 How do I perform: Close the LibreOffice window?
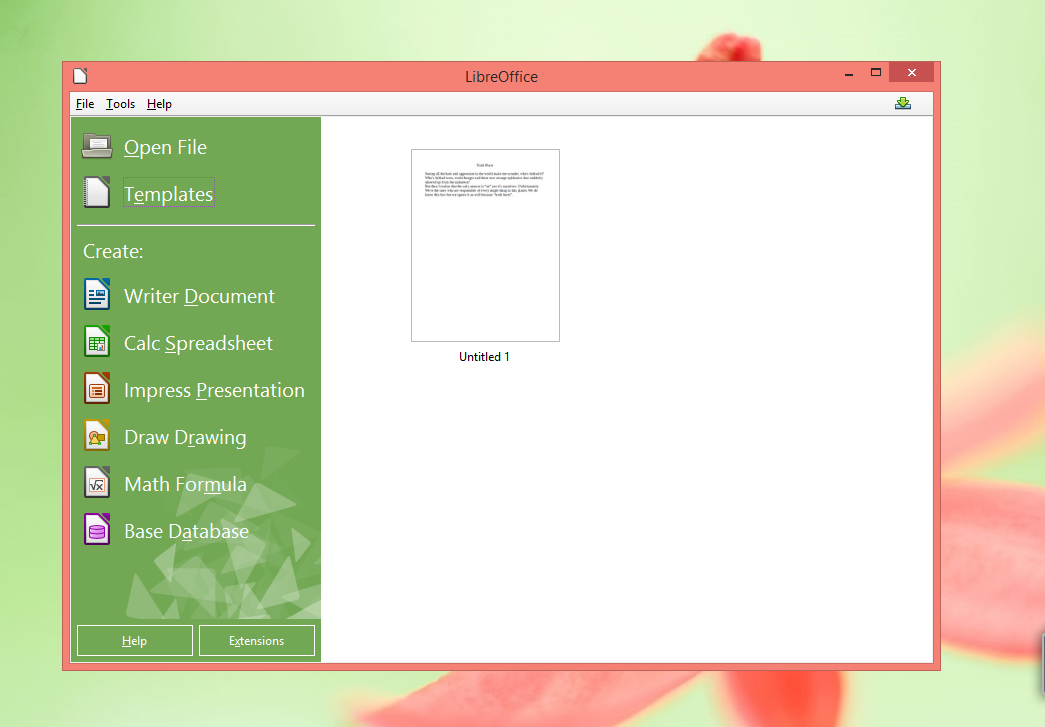(x=912, y=72)
